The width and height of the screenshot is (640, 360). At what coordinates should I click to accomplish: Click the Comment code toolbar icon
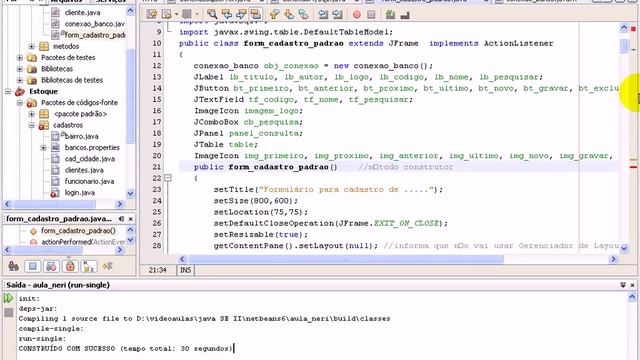[390, 15]
